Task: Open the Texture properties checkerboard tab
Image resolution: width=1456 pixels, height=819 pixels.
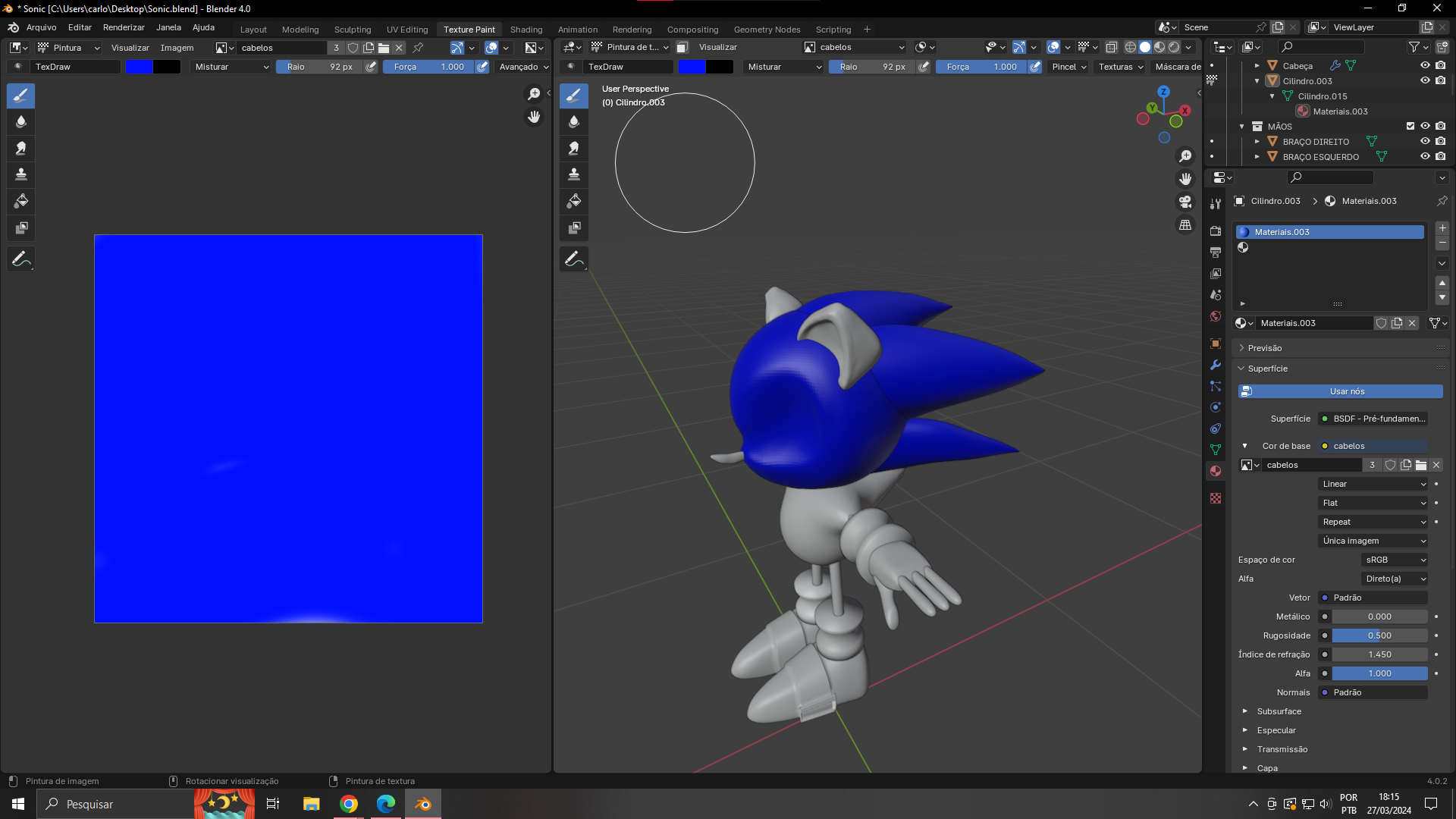Action: tap(1216, 498)
